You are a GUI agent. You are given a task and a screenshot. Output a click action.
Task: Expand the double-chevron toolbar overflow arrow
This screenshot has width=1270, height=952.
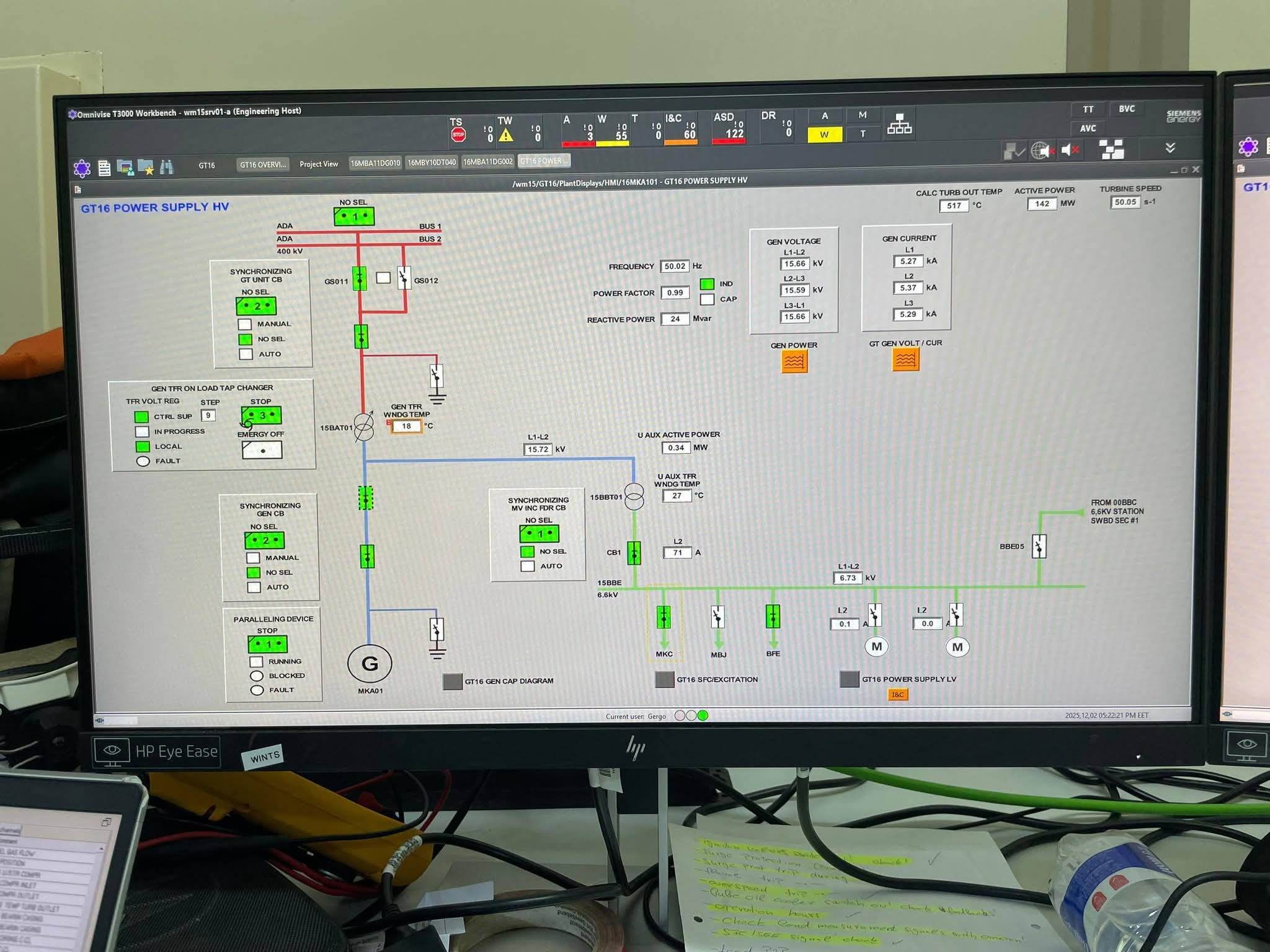point(1170,148)
